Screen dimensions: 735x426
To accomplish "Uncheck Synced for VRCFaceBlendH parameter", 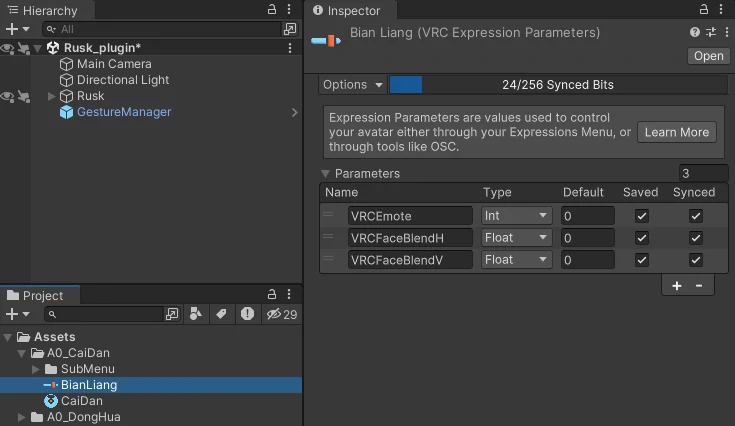I will [696, 238].
